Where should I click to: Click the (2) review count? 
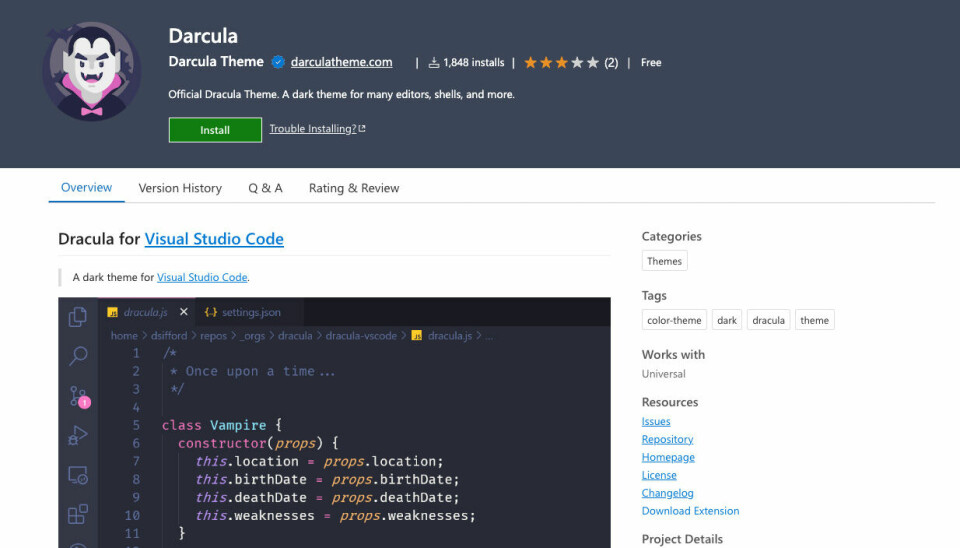611,62
